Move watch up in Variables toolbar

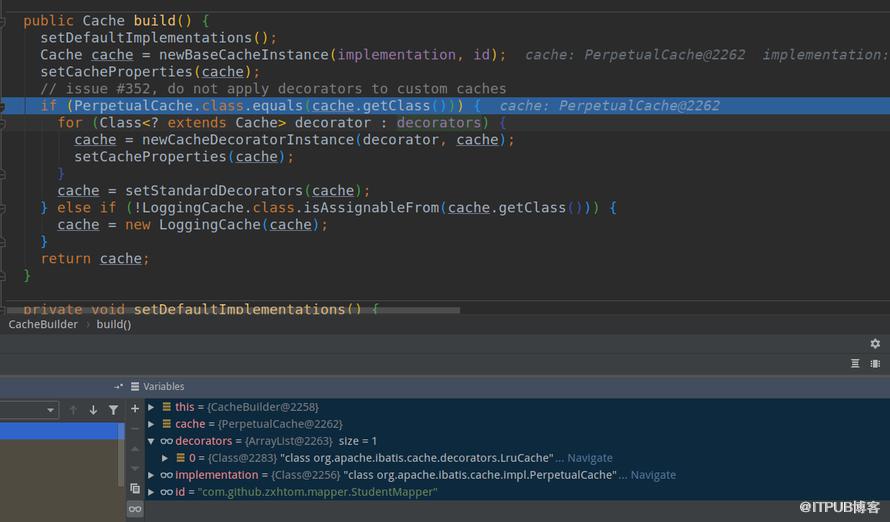135,448
